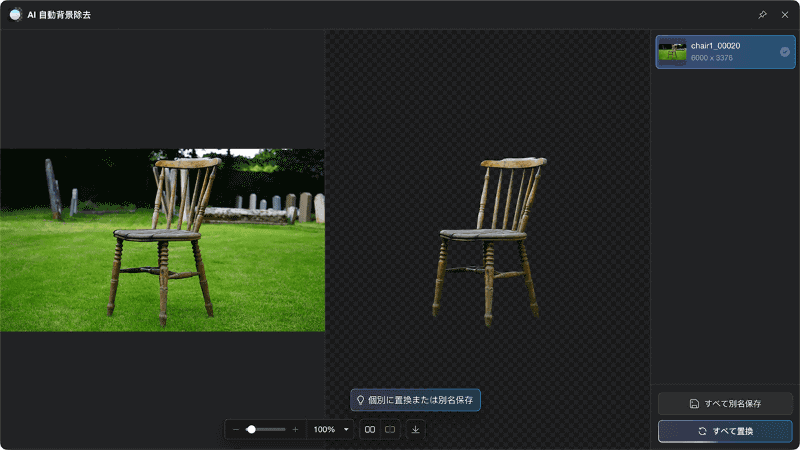Click the AI 自動背景除去 title text
The height and width of the screenshot is (450, 800).
pos(59,15)
